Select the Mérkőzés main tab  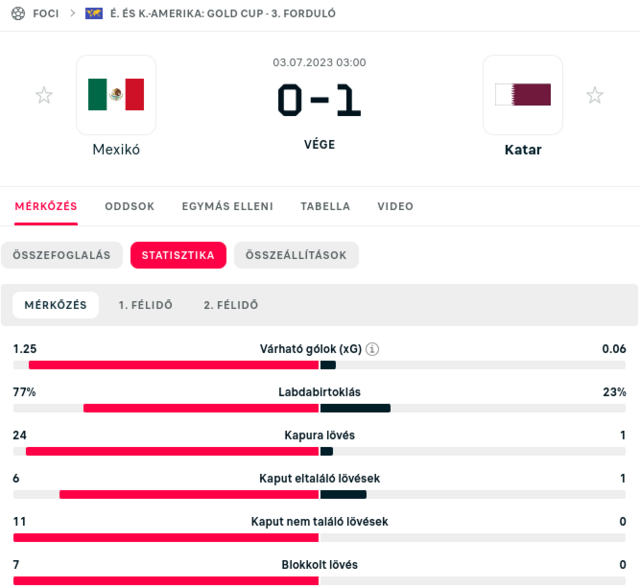(46, 206)
